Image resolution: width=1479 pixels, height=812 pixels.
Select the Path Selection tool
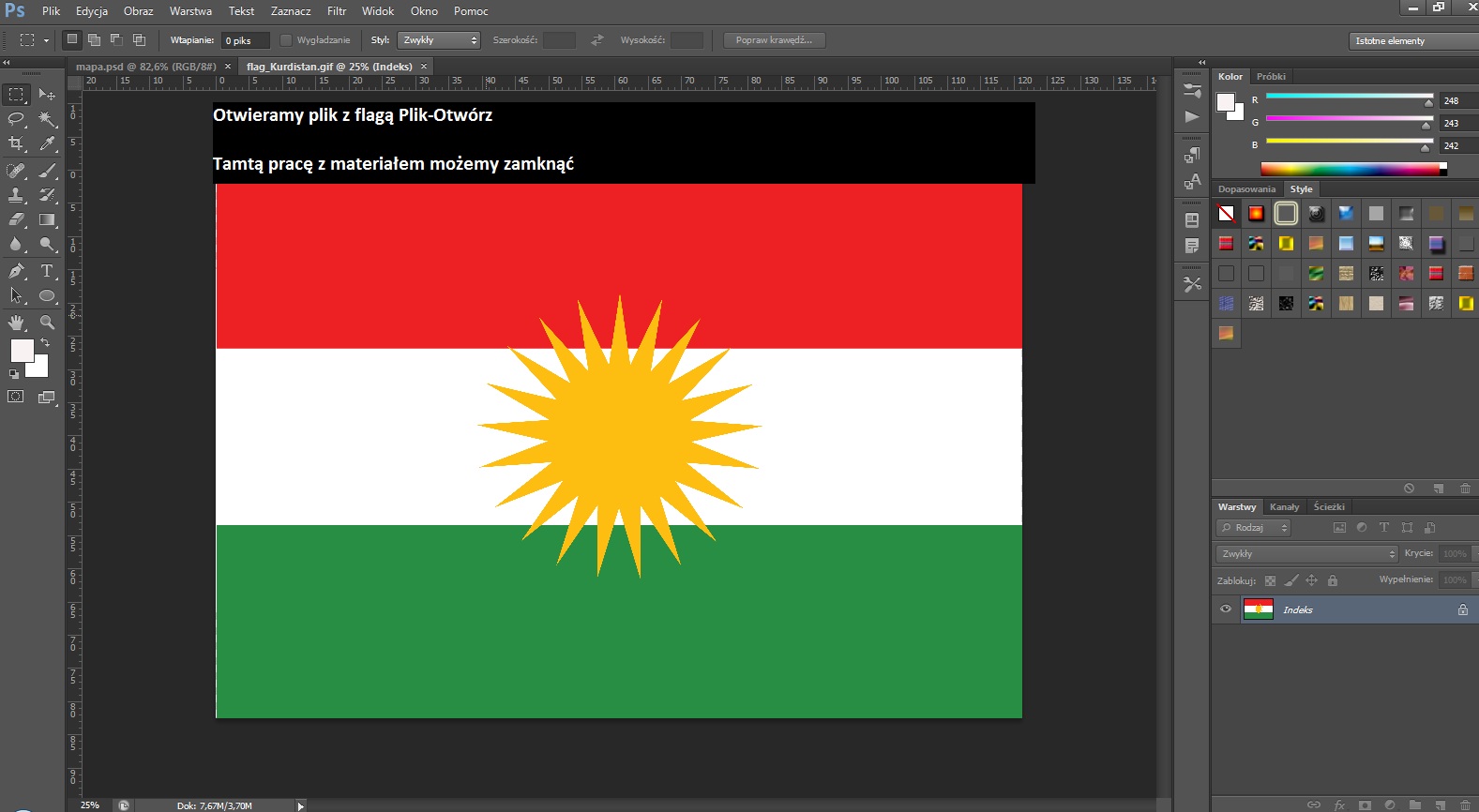point(17,295)
